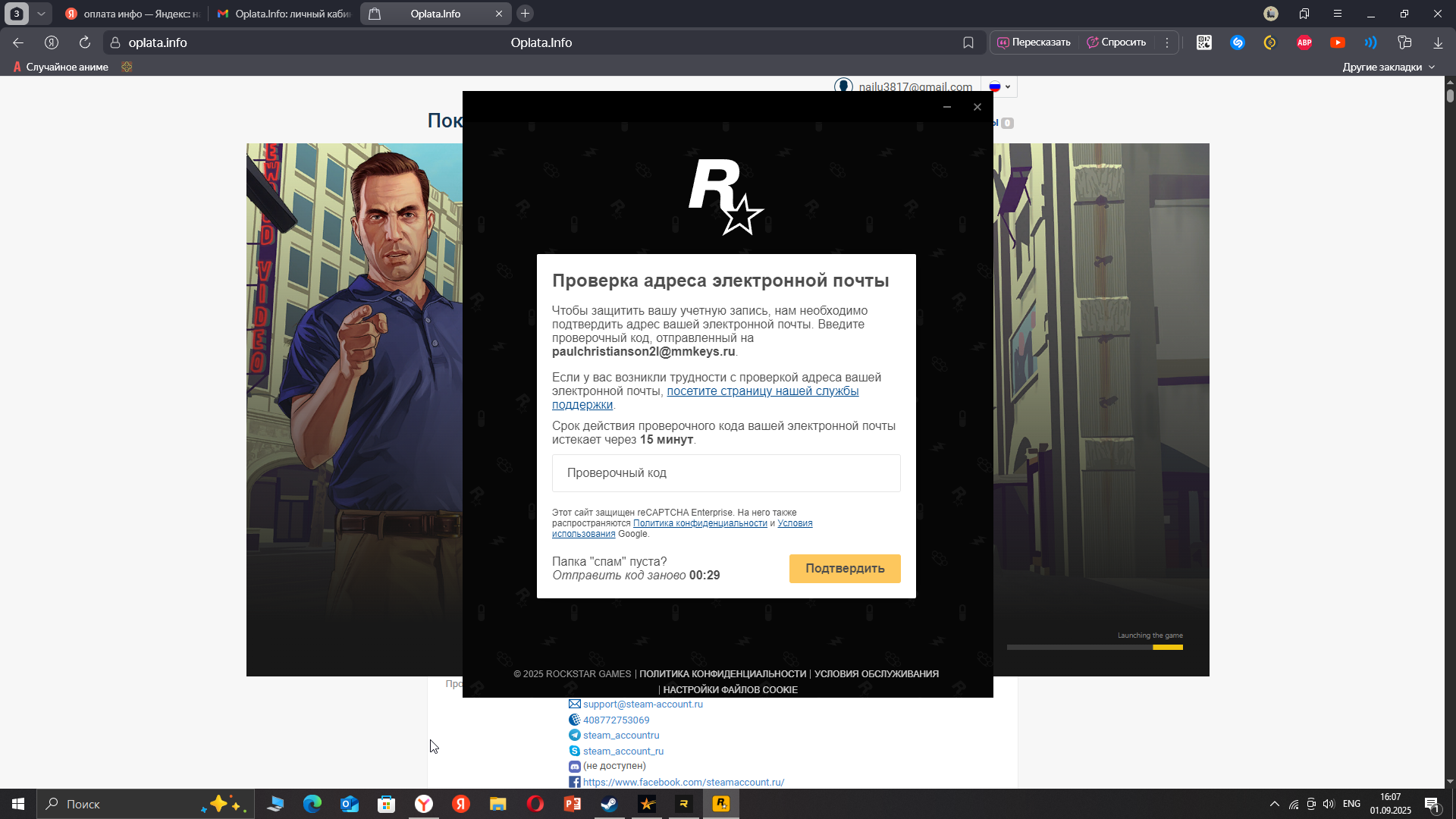1456x819 pixels.
Task: Click the Подтвердить confirm button
Action: pyautogui.click(x=845, y=569)
